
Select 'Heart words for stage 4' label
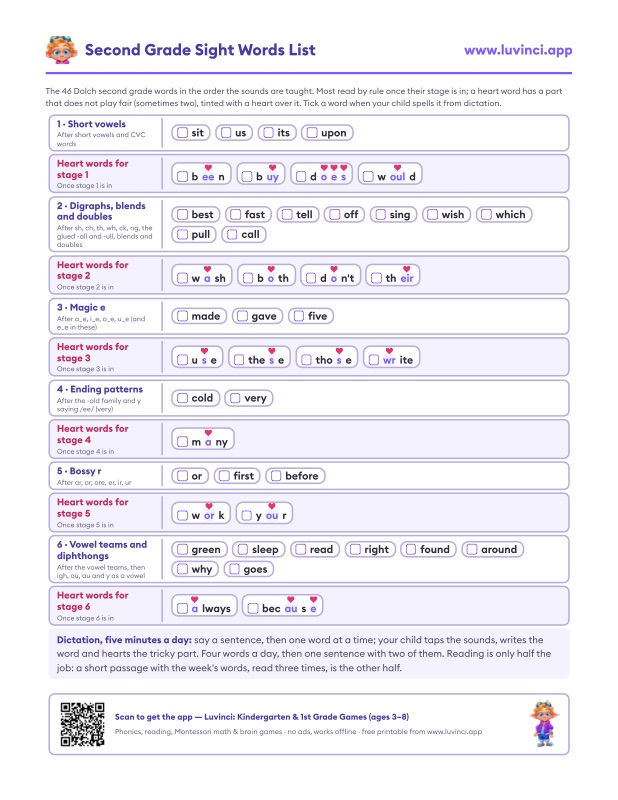click(x=92, y=434)
